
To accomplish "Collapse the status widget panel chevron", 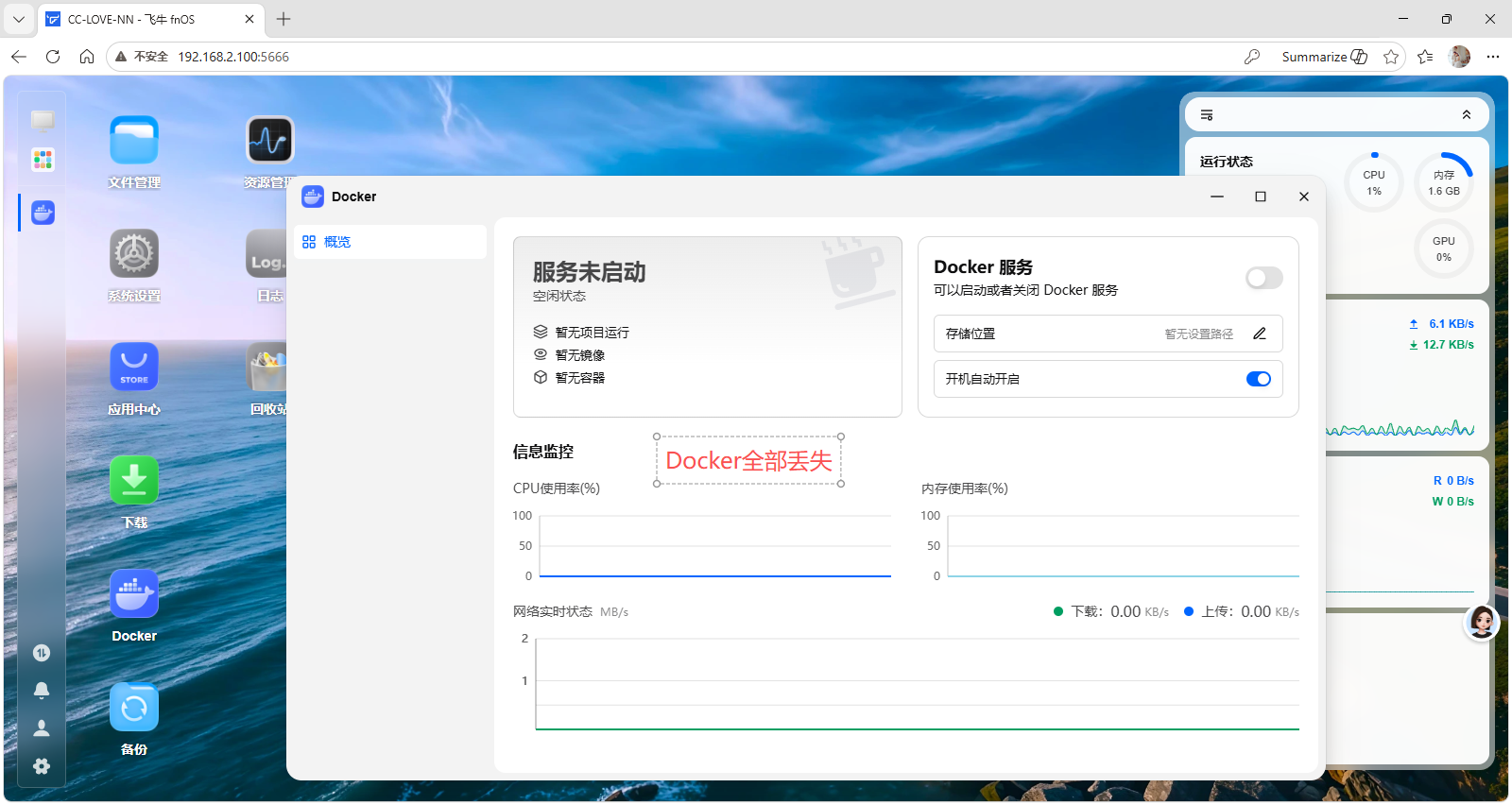I will 1467,114.
